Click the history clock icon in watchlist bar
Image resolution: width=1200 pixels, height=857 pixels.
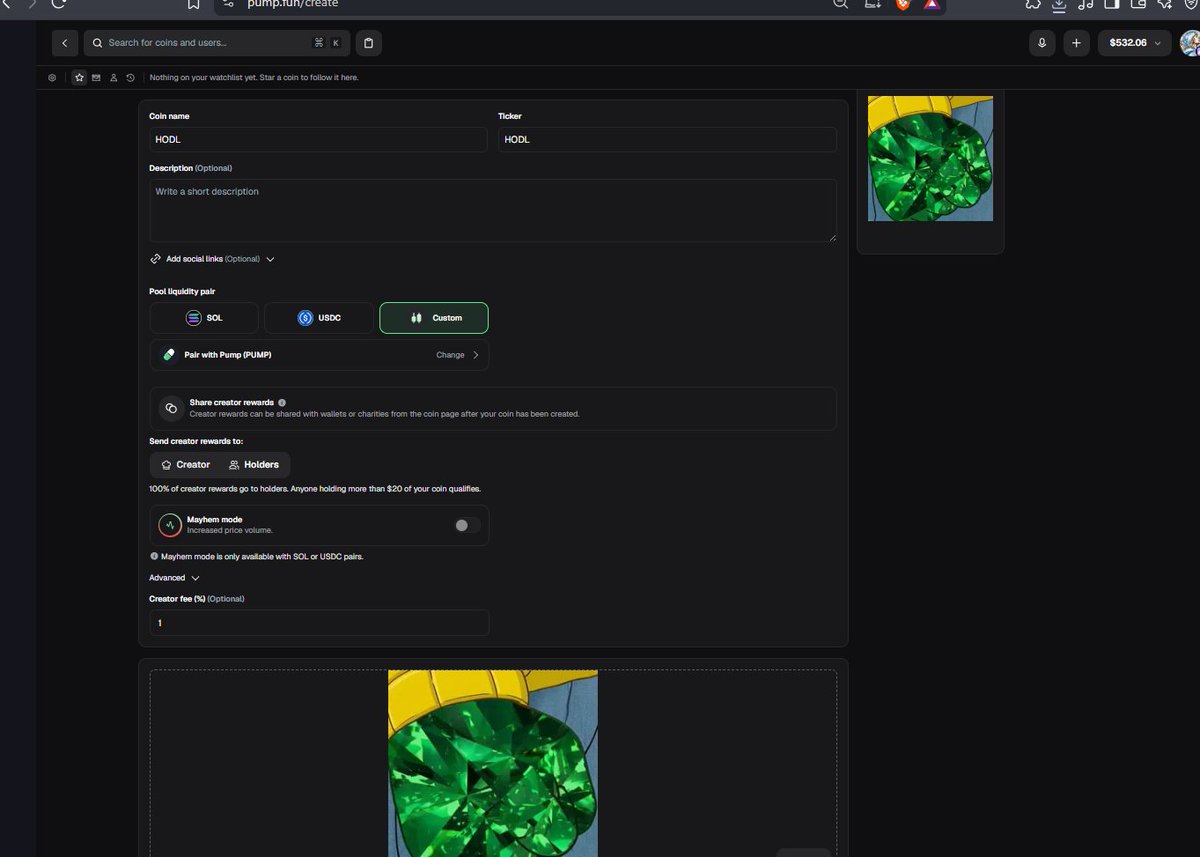131,77
